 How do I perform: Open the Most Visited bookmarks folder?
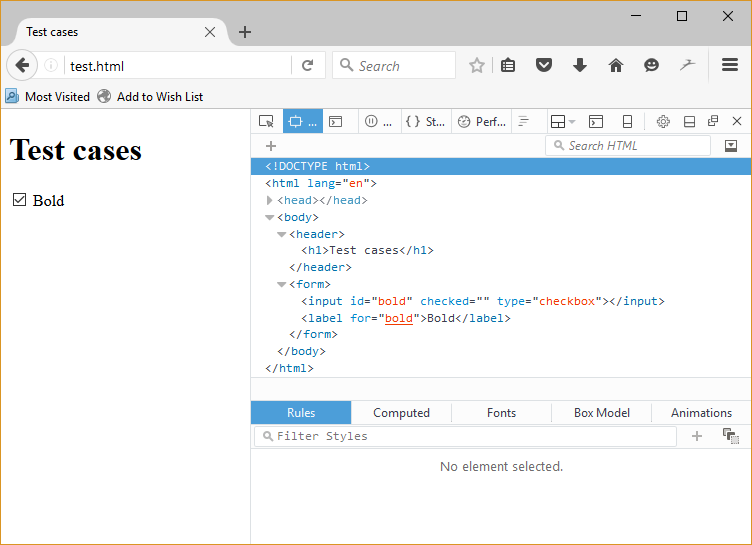click(48, 97)
